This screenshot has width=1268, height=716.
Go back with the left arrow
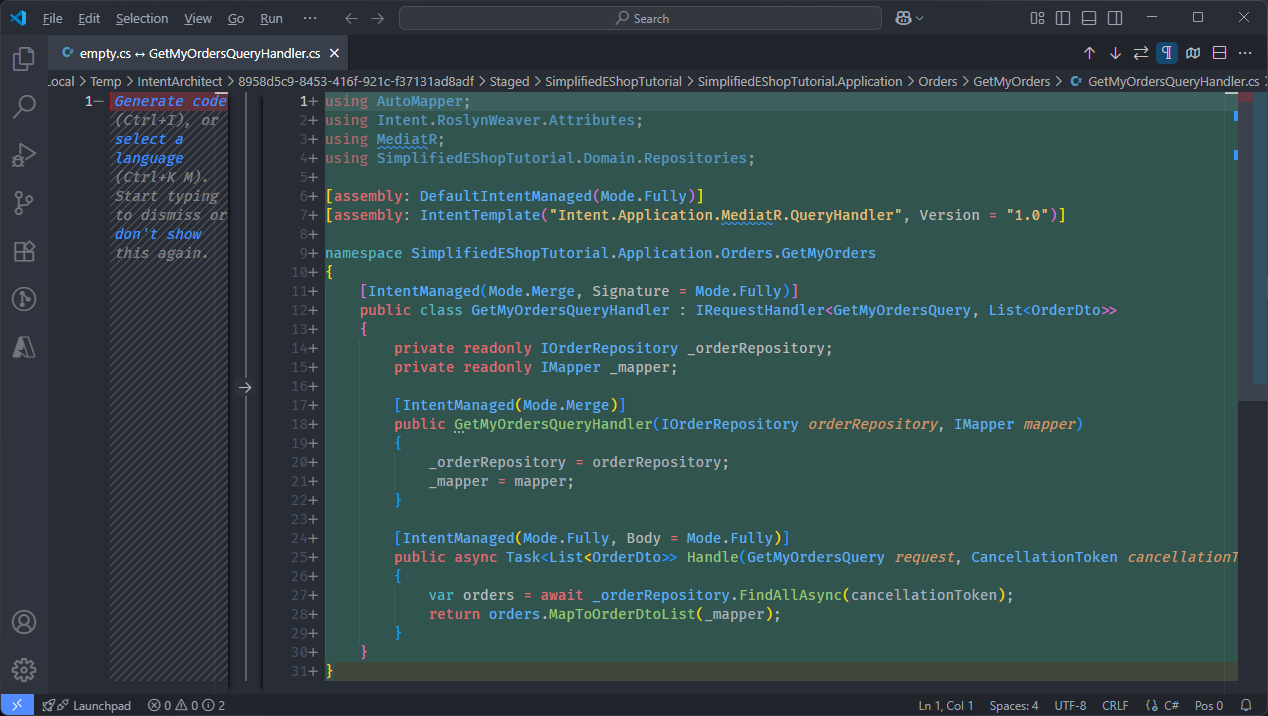pos(350,18)
